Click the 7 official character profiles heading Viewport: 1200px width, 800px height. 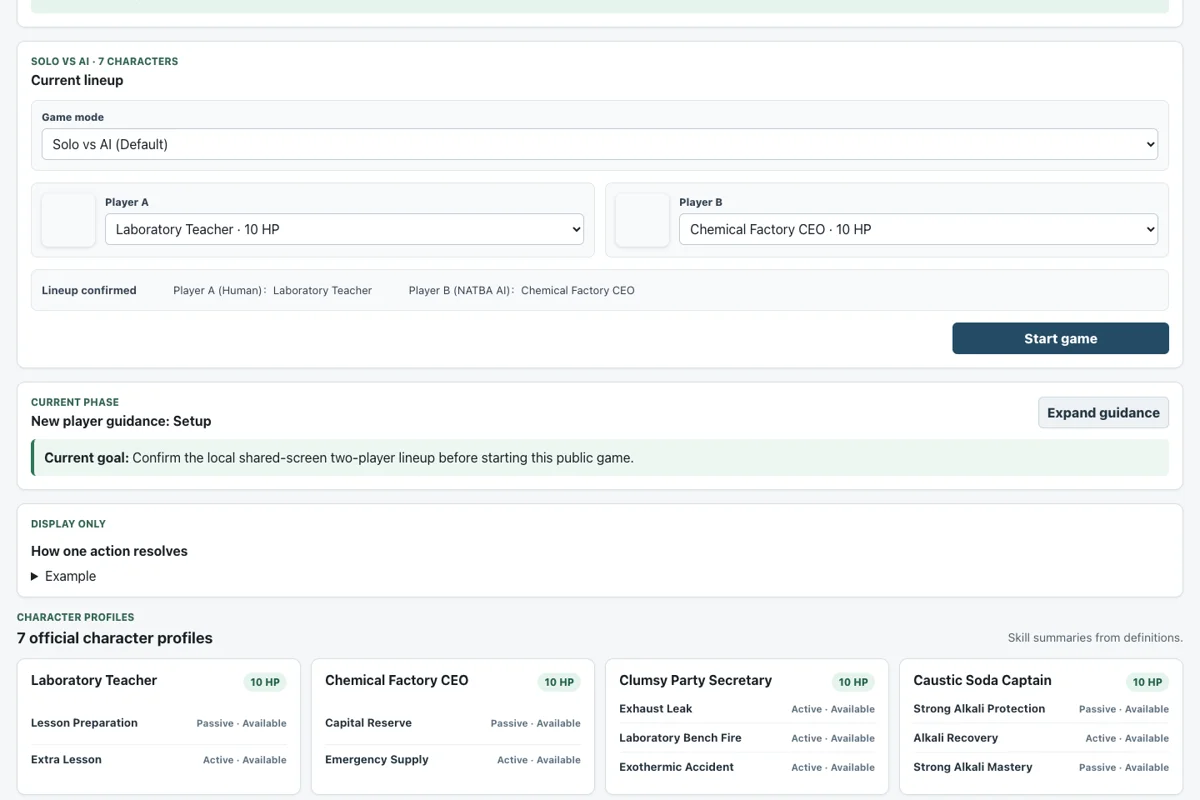click(115, 638)
